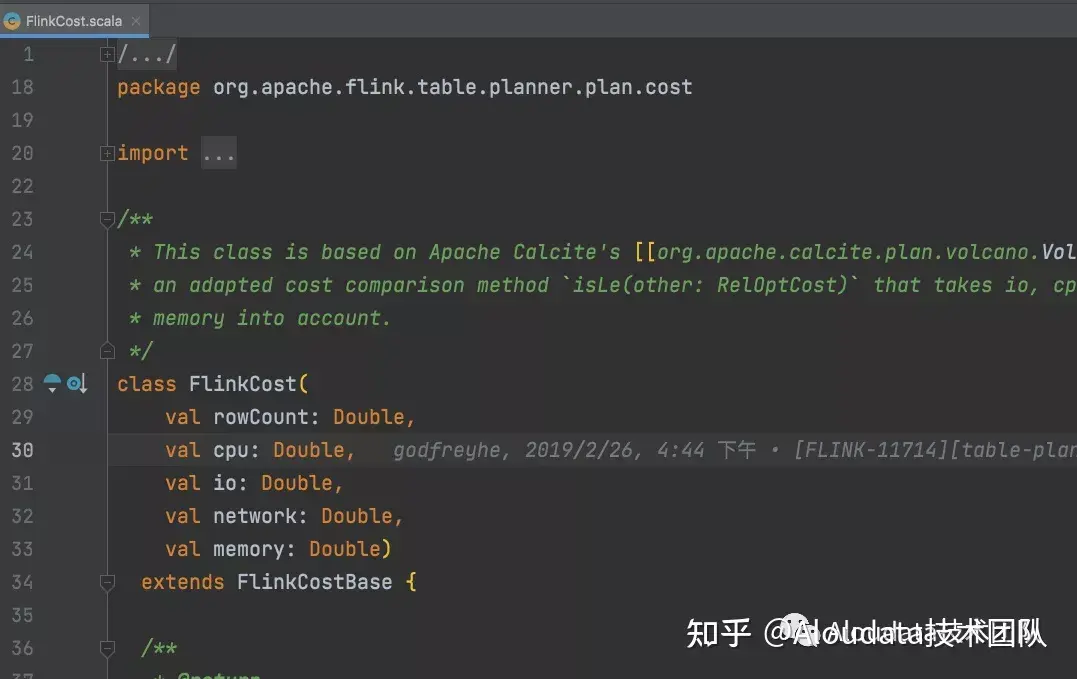This screenshot has height=679, width=1077.
Task: Click the FlinkCostBase class reference
Action: coord(315,582)
